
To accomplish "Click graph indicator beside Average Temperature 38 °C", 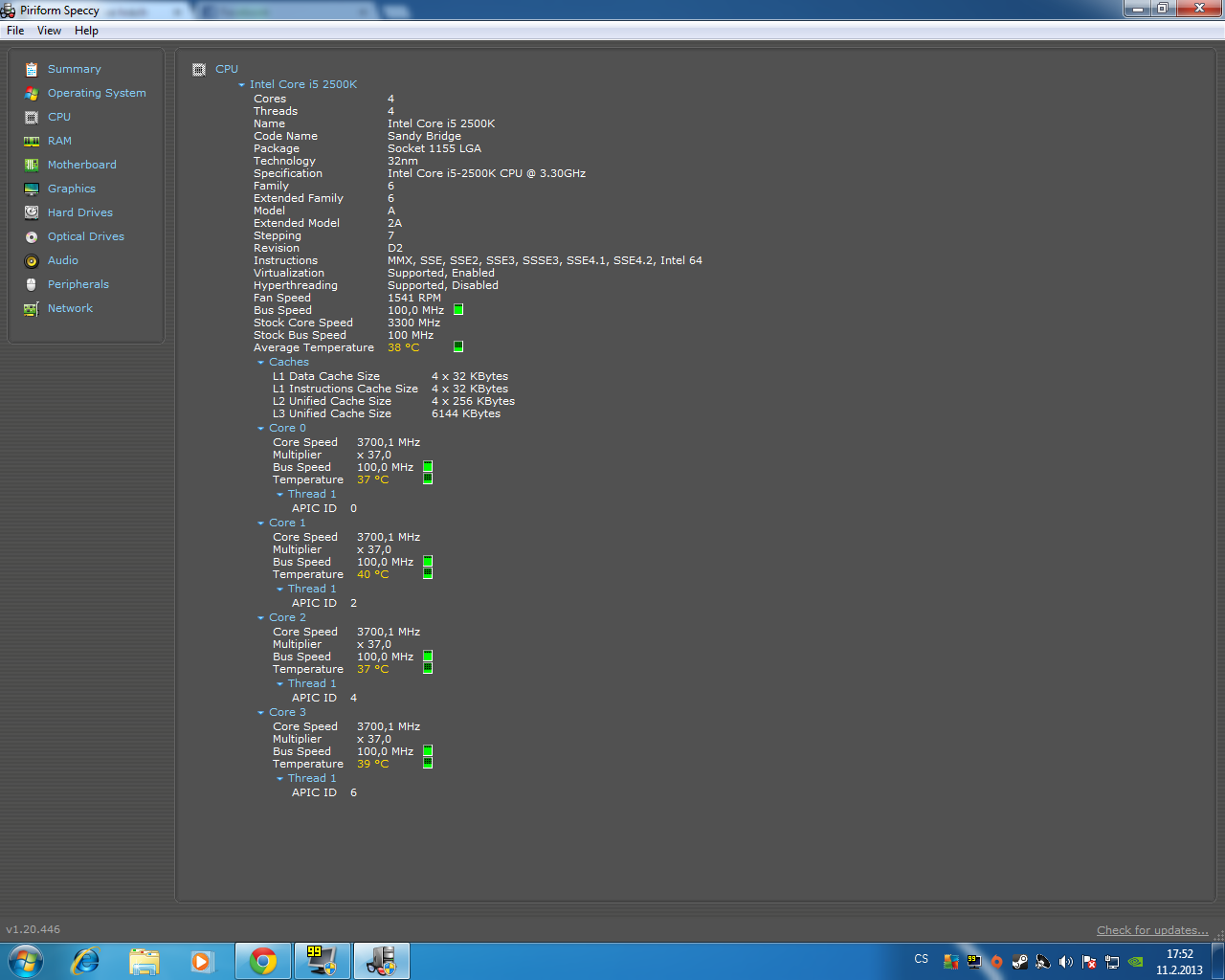I will (x=458, y=346).
